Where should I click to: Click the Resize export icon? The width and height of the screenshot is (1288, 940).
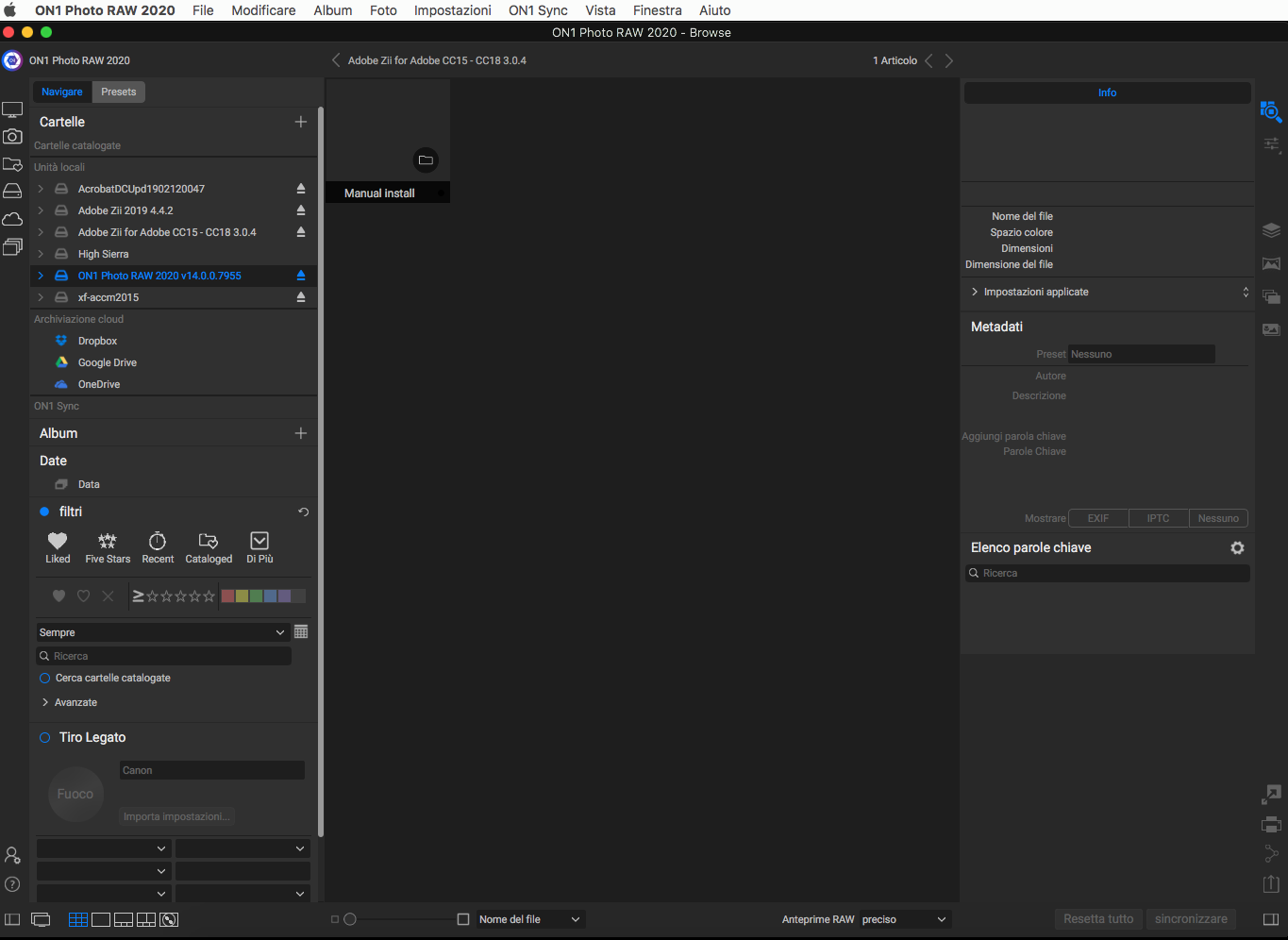coord(1271,795)
